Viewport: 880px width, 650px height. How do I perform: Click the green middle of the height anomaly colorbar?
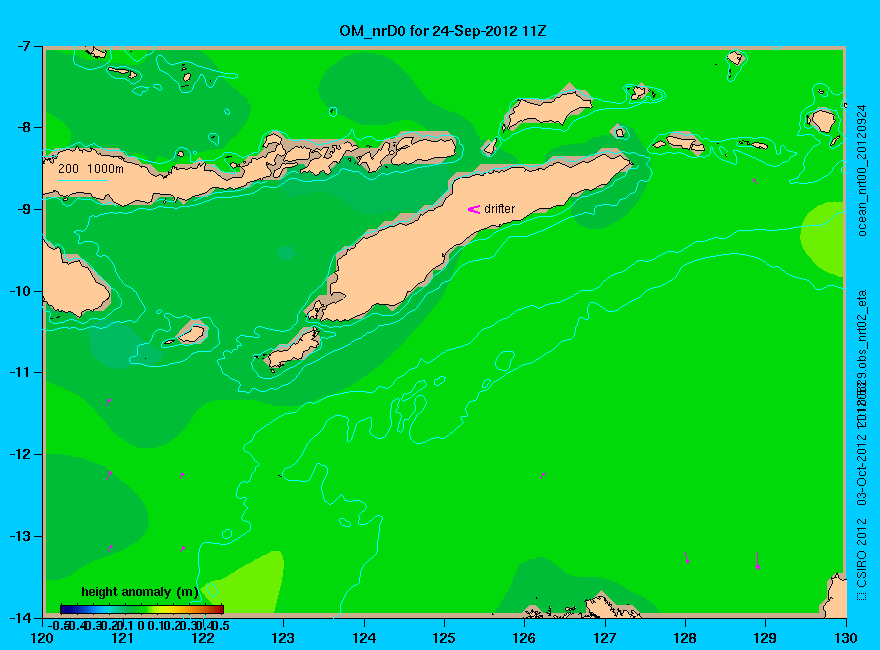[141, 609]
